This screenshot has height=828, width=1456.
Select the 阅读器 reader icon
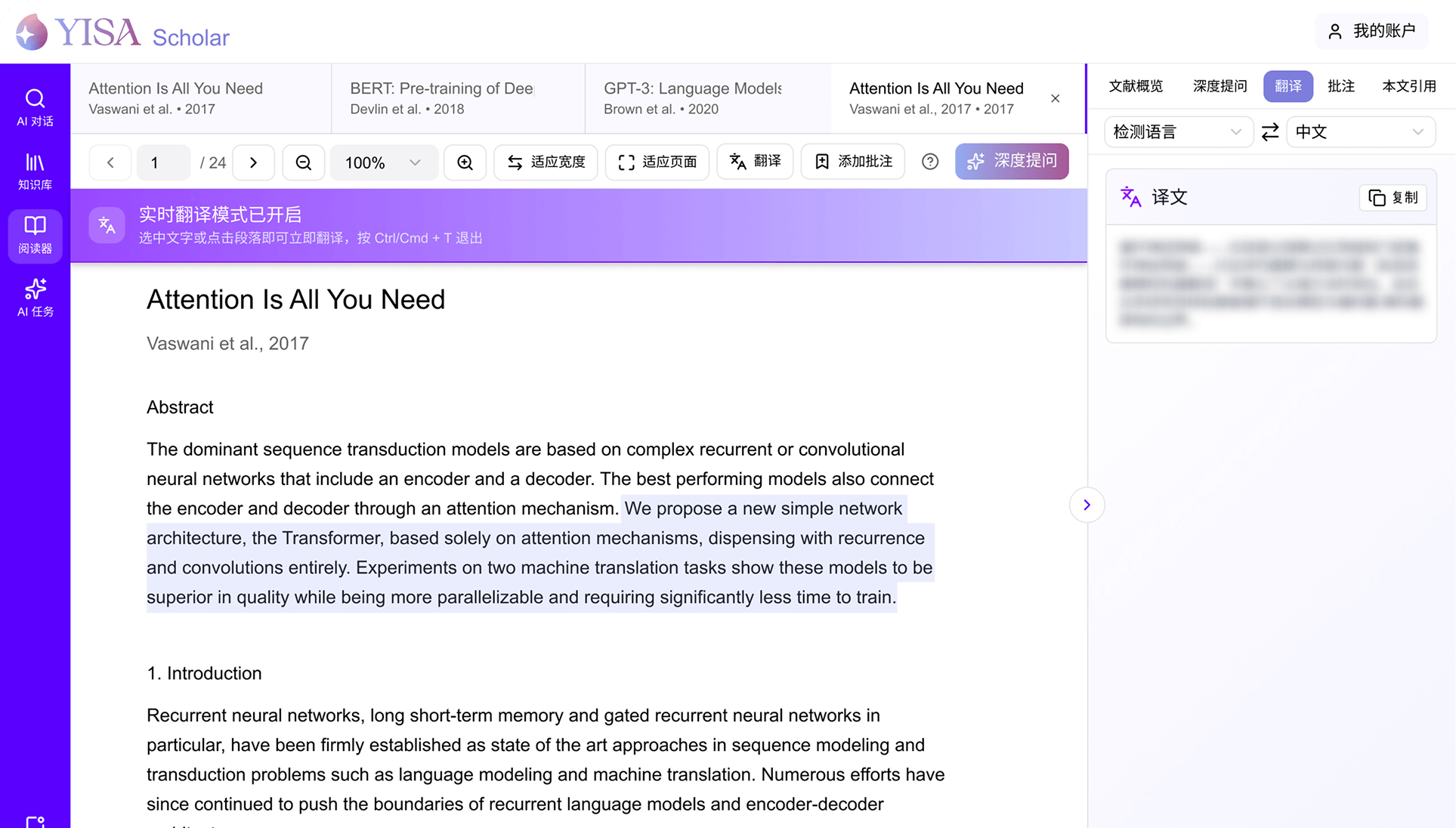(35, 235)
